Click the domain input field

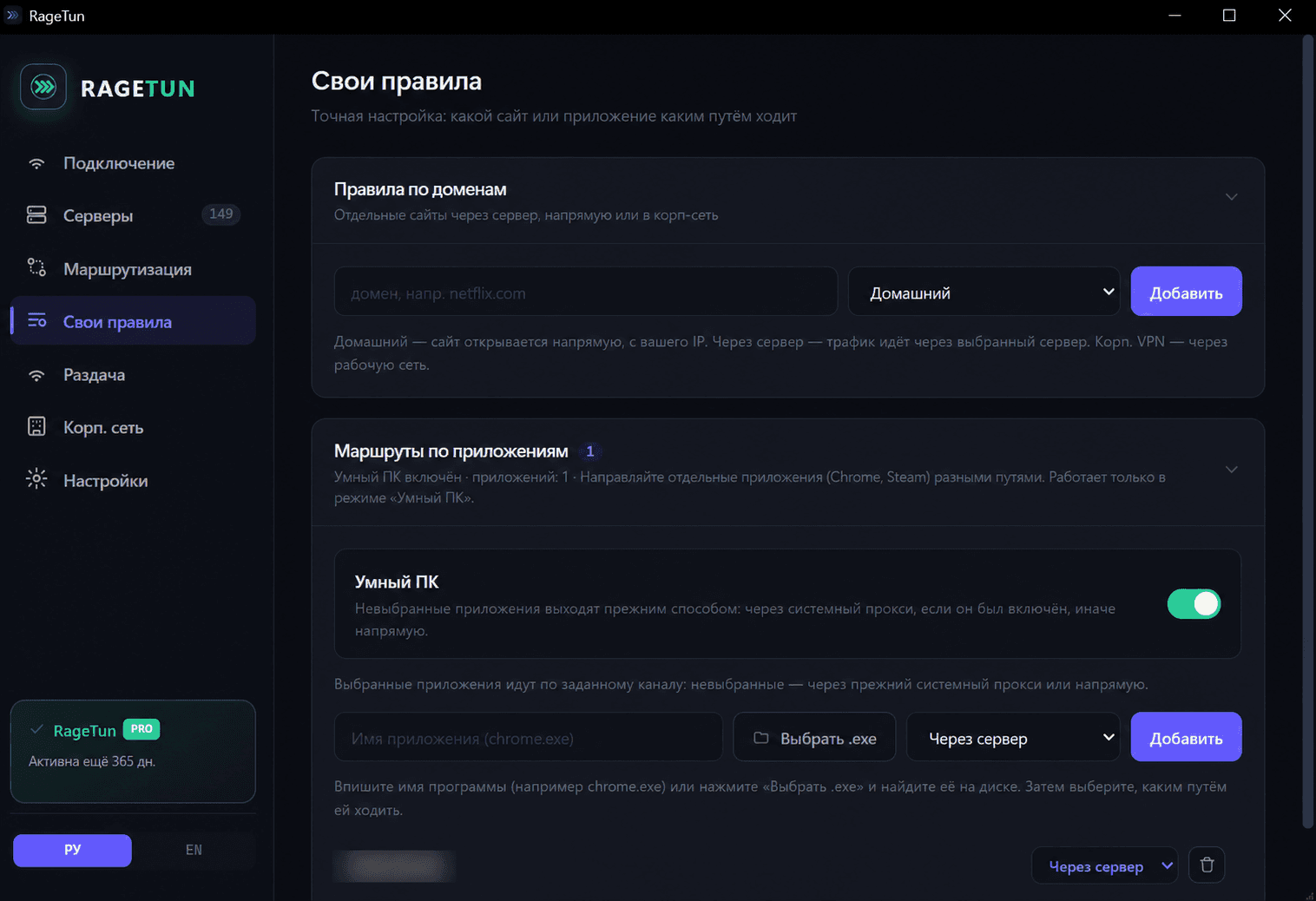[586, 292]
